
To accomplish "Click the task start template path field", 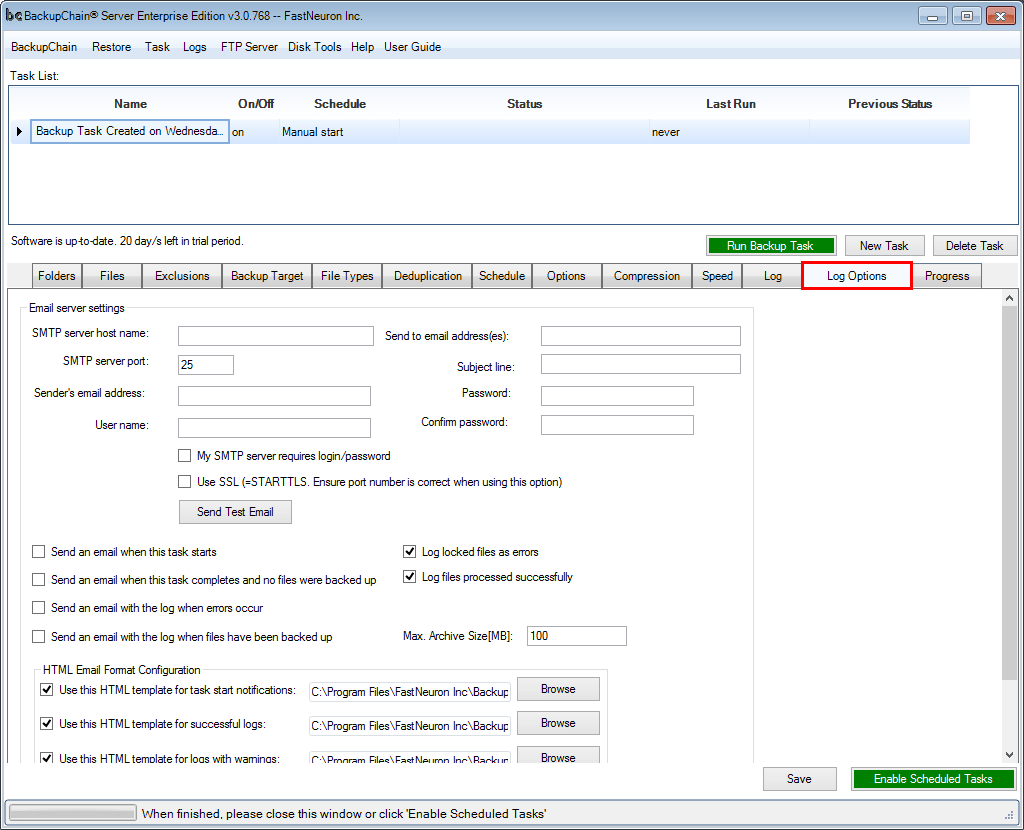I will (x=410, y=692).
